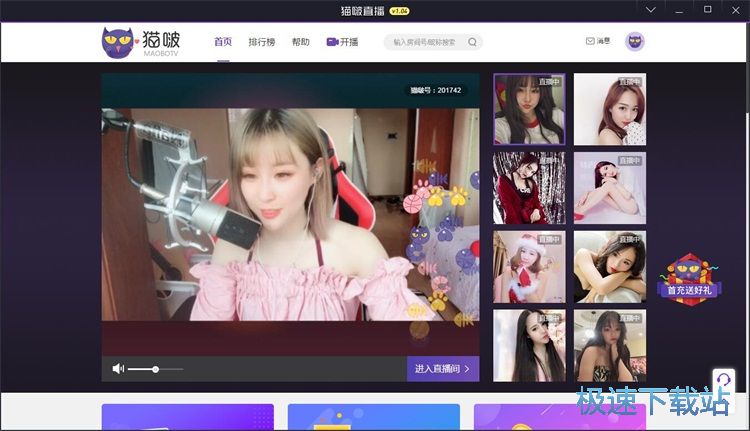
Task: Open the first purple banner card
Action: [x=188, y=417]
